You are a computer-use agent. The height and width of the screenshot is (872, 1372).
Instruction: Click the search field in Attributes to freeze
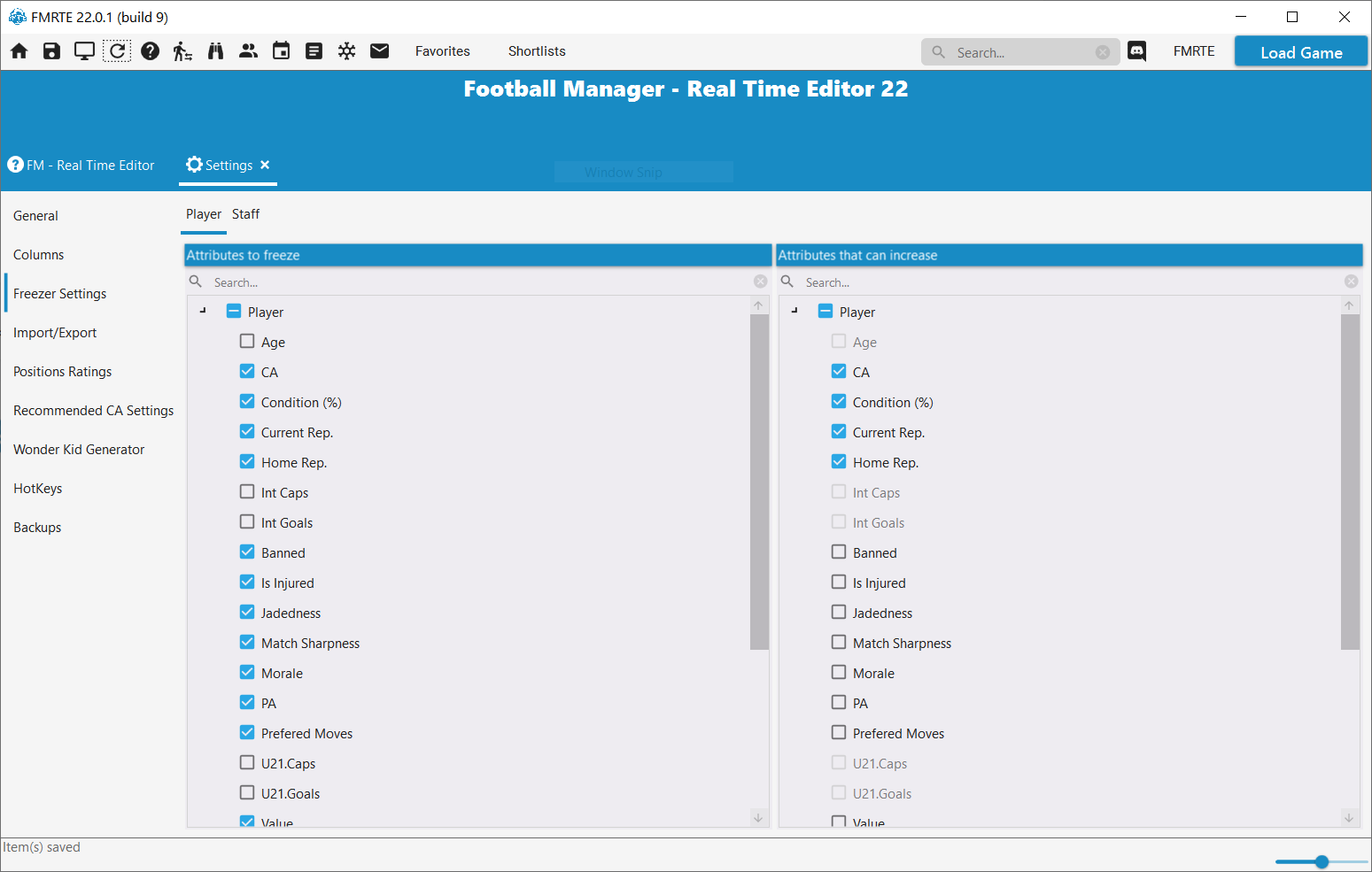pos(478,282)
